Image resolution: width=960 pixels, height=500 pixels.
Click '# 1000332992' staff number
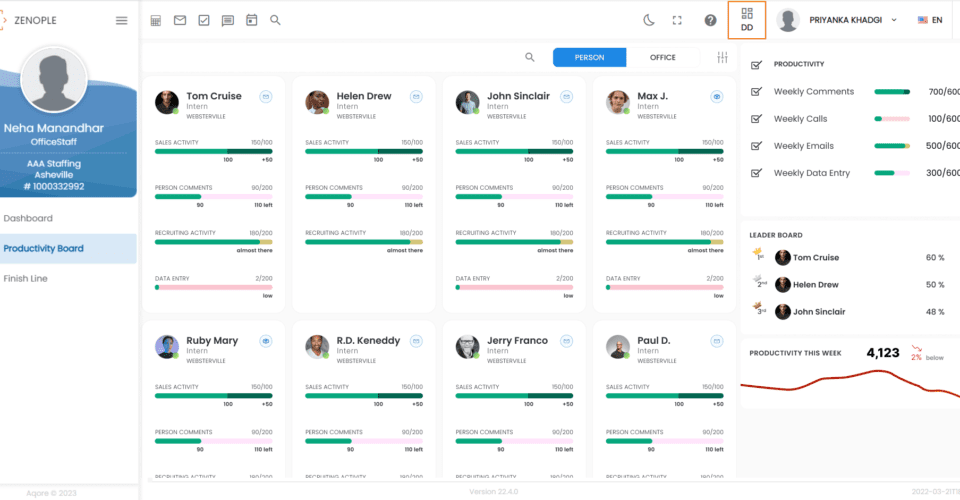click(x=54, y=186)
